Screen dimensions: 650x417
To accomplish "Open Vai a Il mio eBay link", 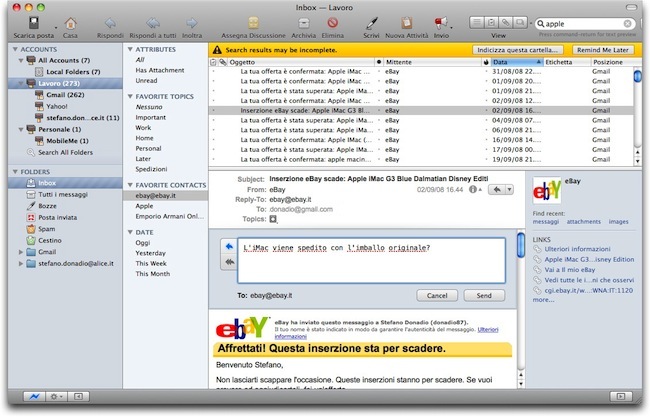I will [570, 270].
